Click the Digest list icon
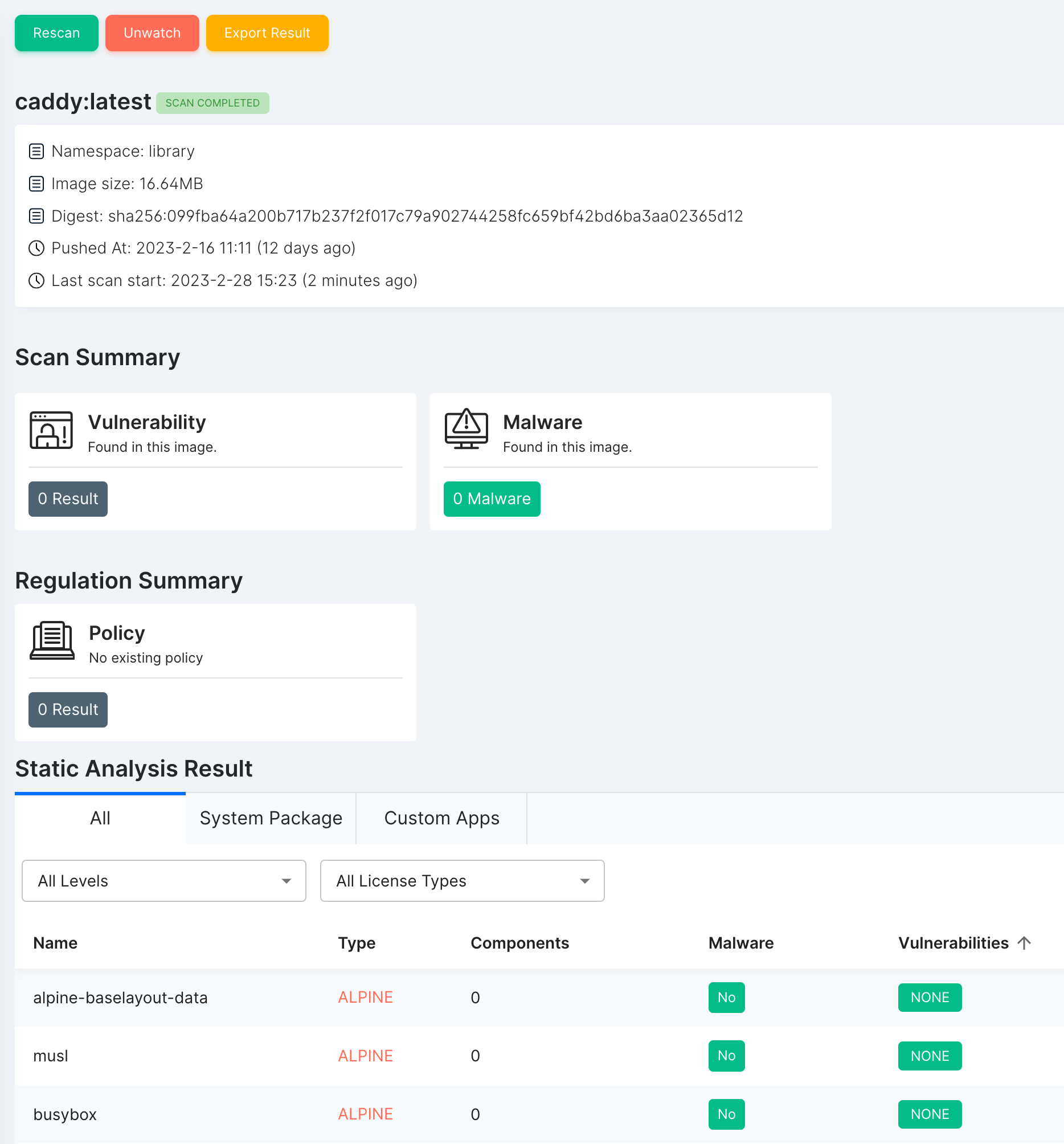The height and width of the screenshot is (1144, 1064). point(36,216)
